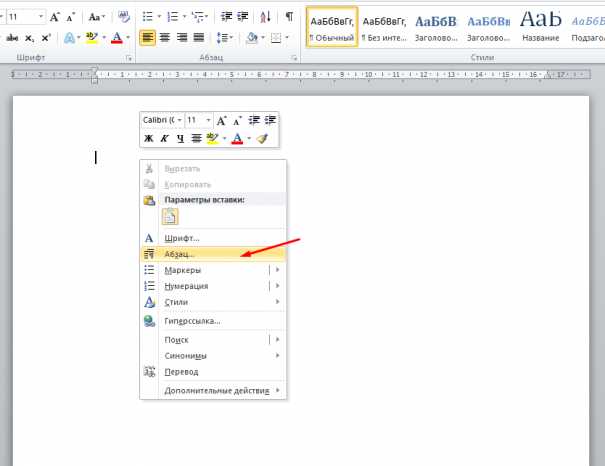Click the sort (A-Z) icon in ribbon
Image resolution: width=605 pixels, height=466 pixels.
coord(265,17)
